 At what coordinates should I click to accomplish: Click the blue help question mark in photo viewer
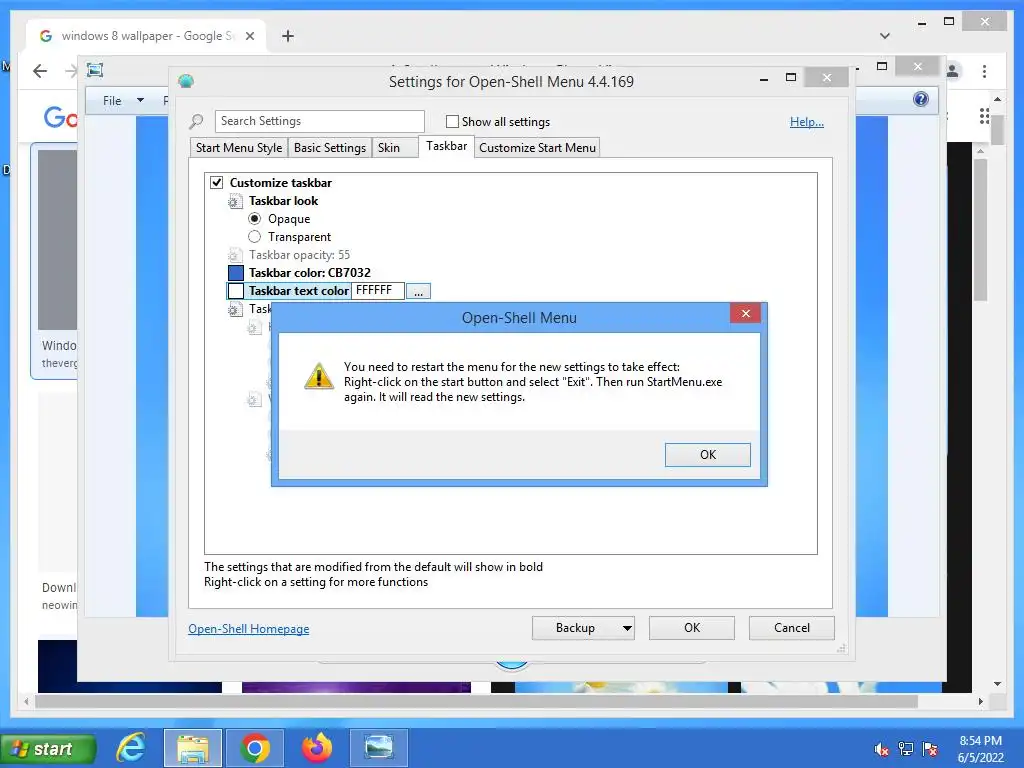click(x=921, y=99)
